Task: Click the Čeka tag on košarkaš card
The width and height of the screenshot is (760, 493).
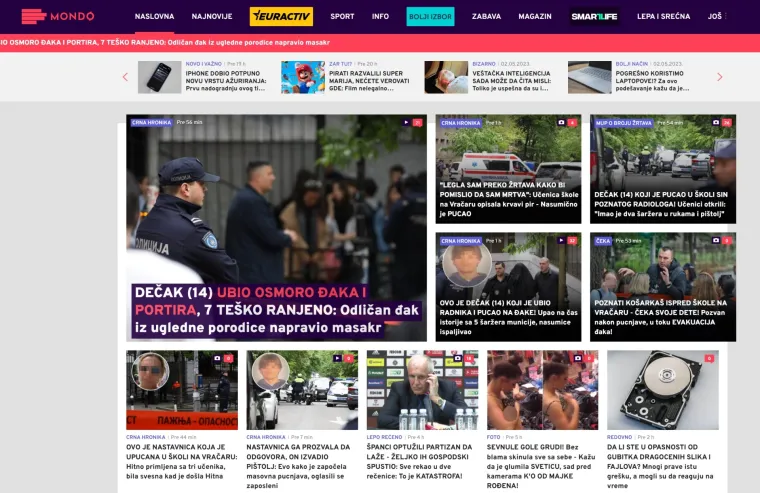Action: (x=603, y=241)
